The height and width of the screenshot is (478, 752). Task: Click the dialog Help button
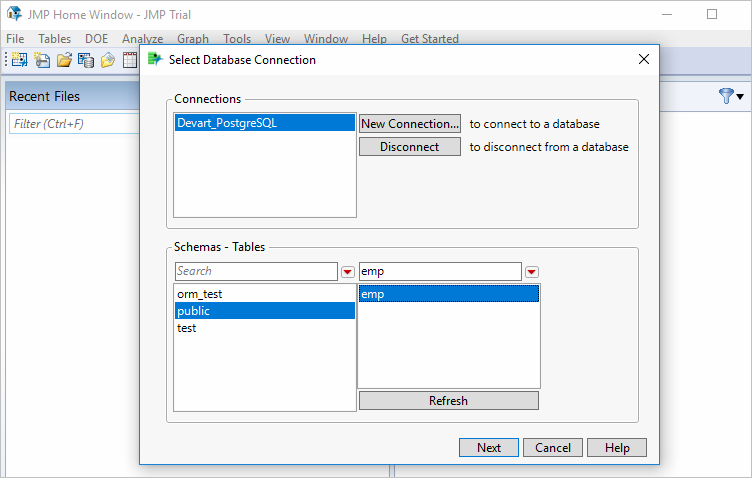click(617, 448)
